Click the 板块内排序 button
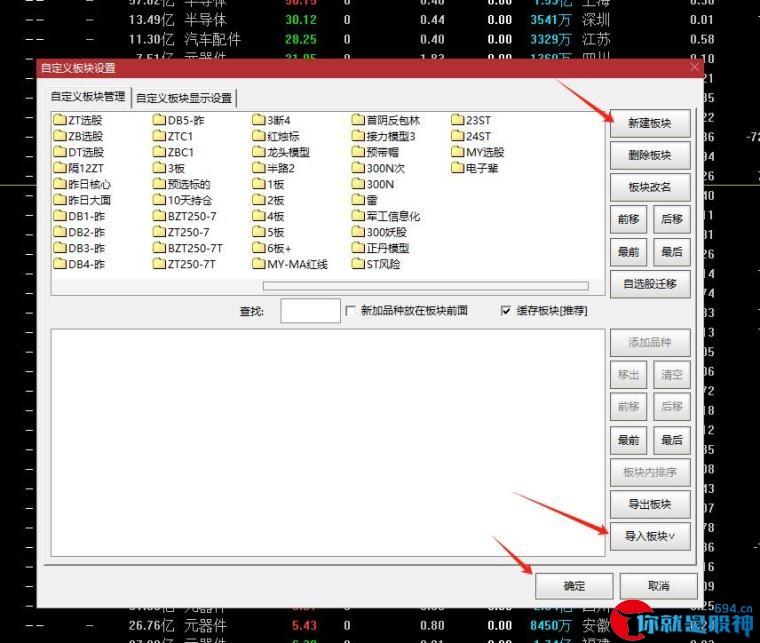 tap(650, 472)
